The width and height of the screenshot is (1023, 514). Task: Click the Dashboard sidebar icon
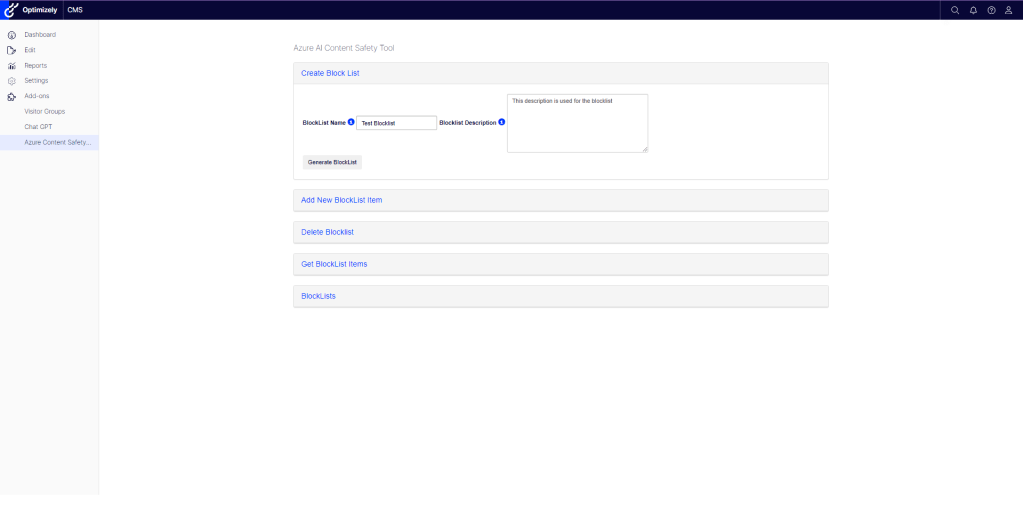(x=12, y=35)
